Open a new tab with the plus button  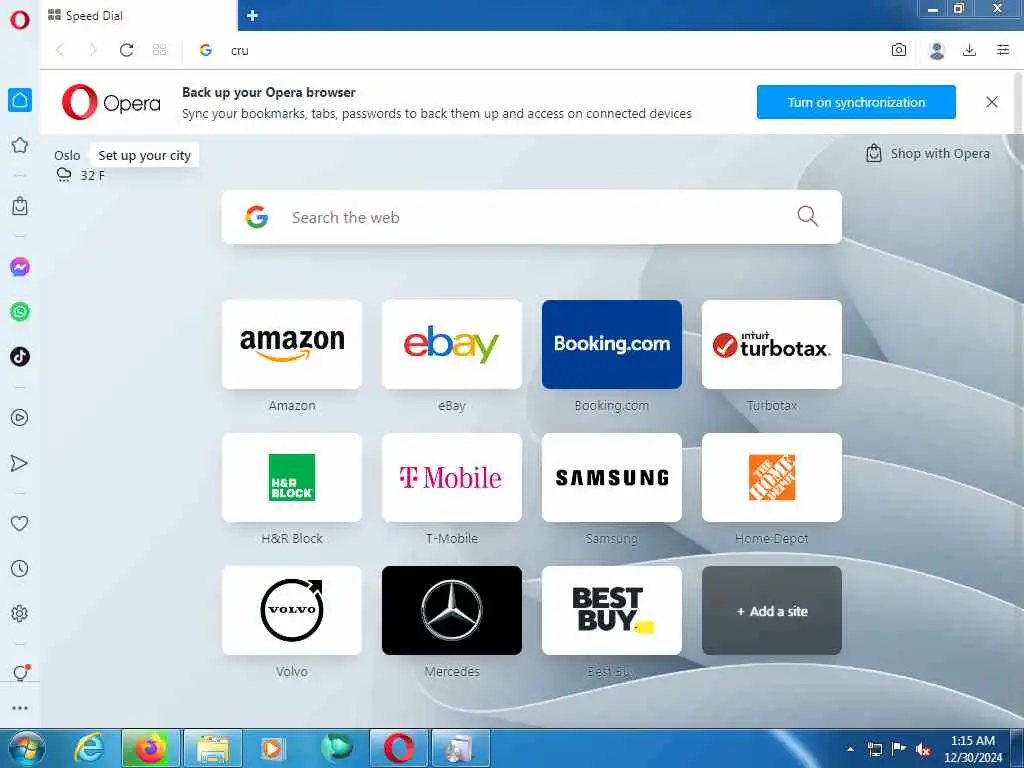(253, 16)
